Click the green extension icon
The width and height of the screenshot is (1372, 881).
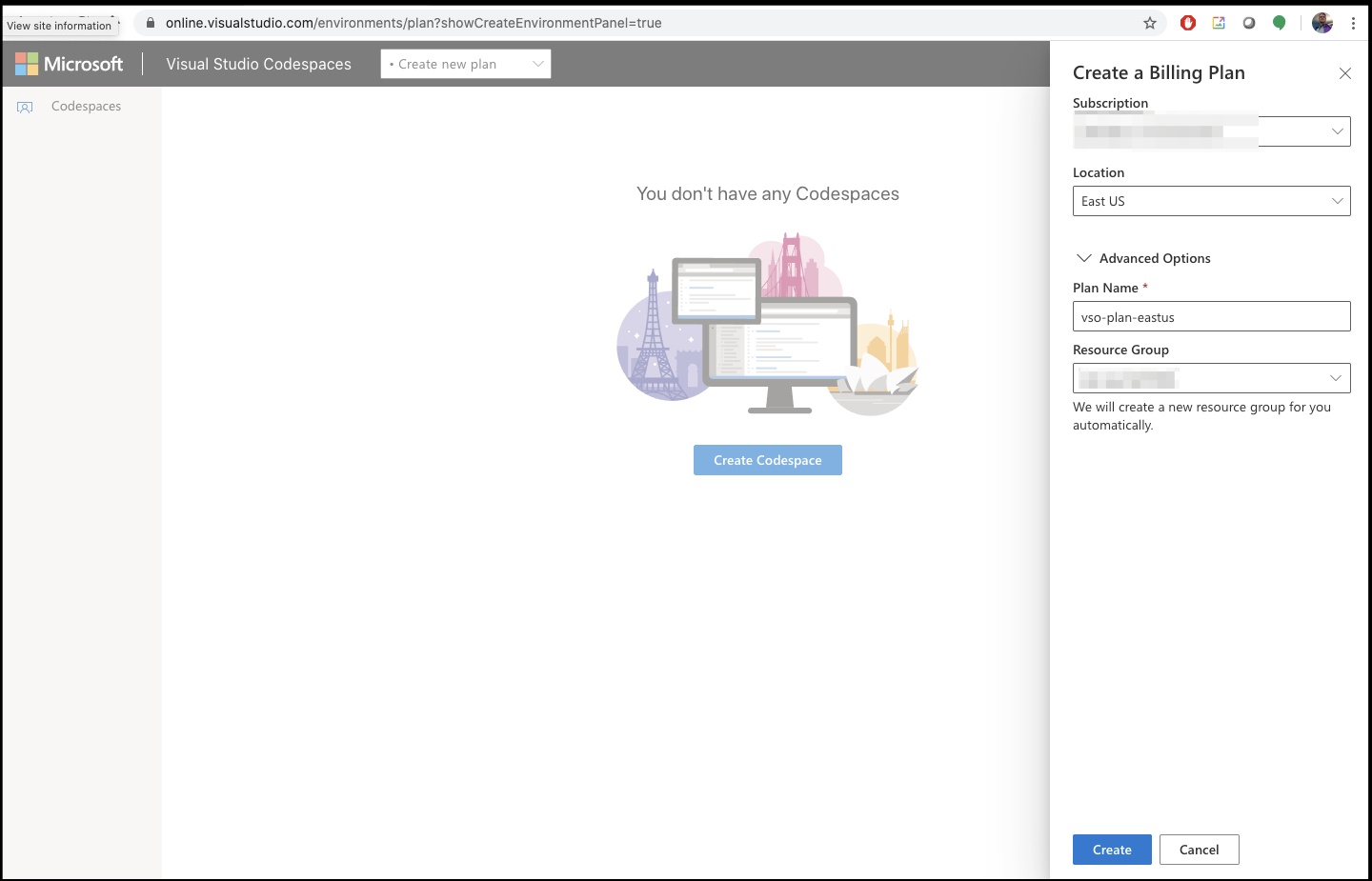click(x=1280, y=23)
